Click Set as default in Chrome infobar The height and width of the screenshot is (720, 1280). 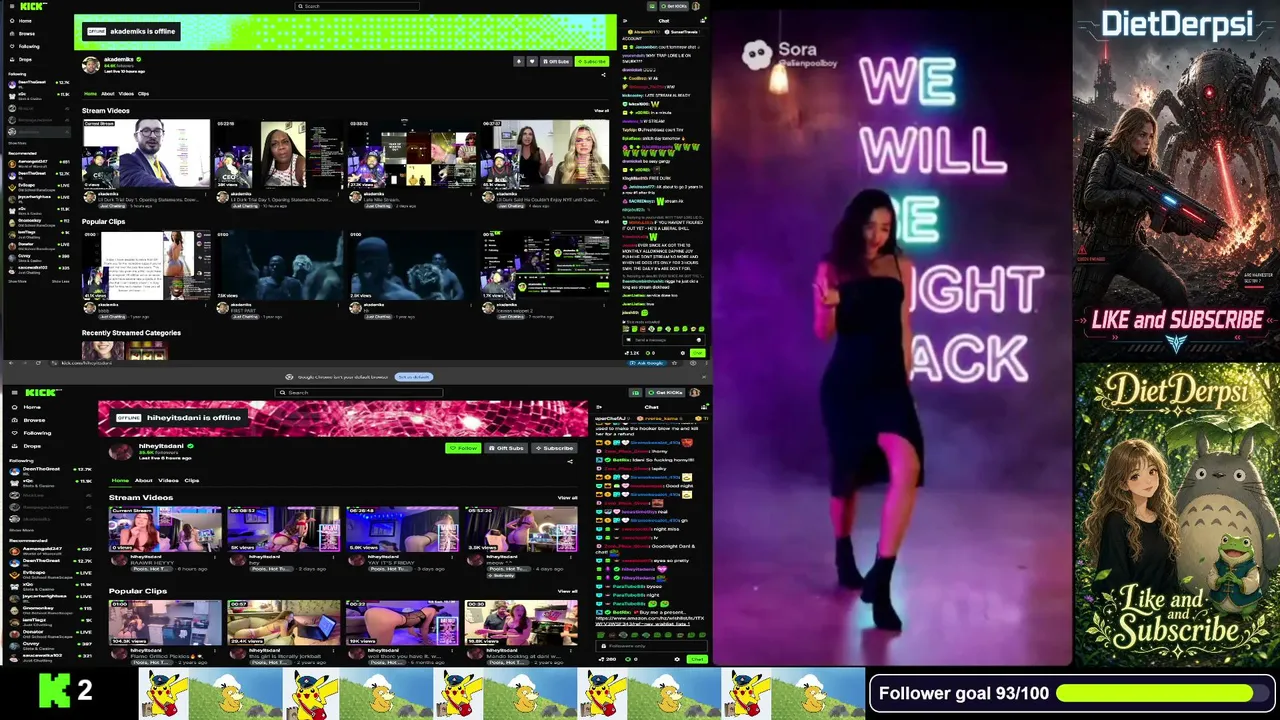(413, 377)
